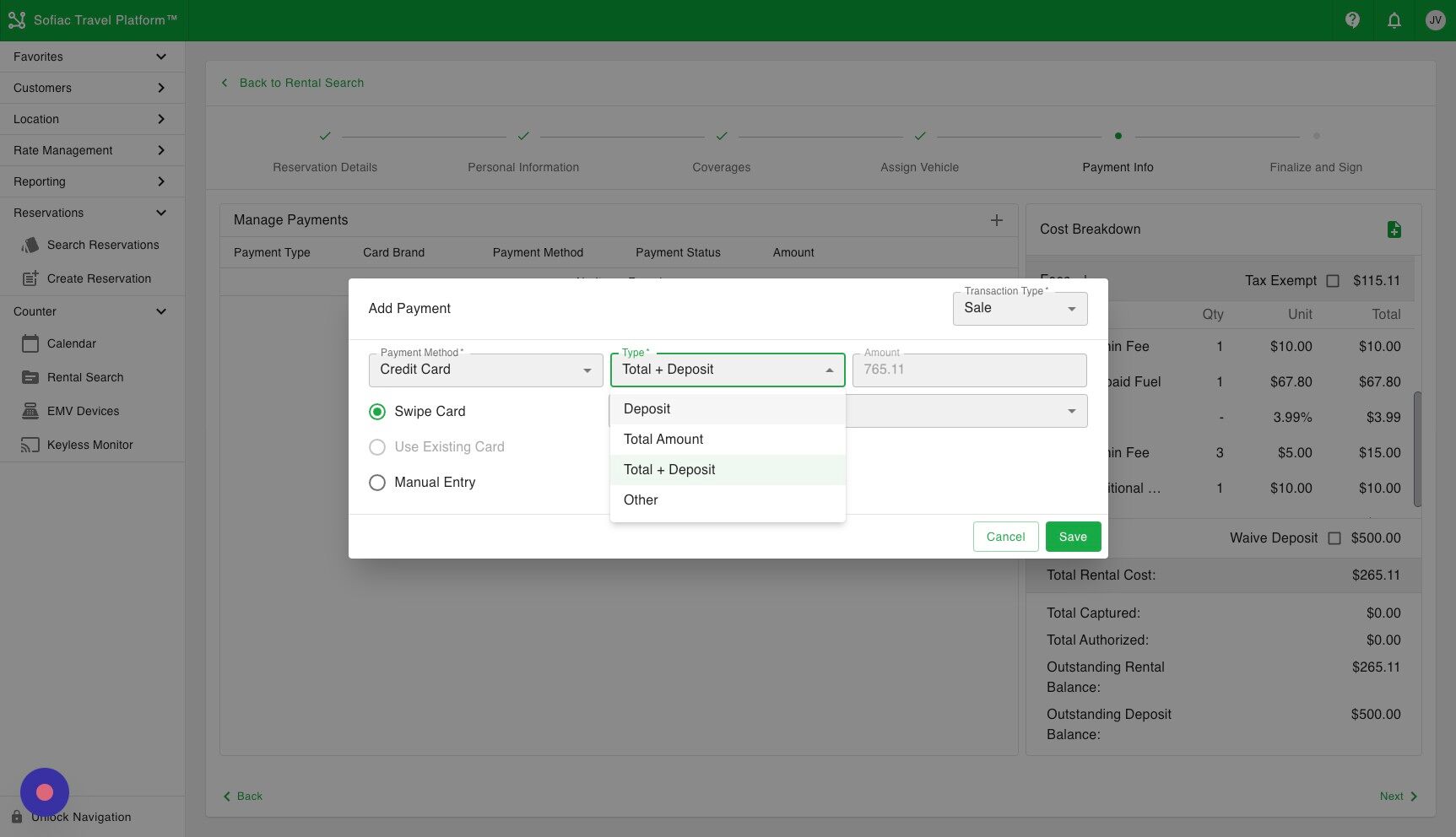
Task: Click the help question mark icon
Action: coord(1351,19)
